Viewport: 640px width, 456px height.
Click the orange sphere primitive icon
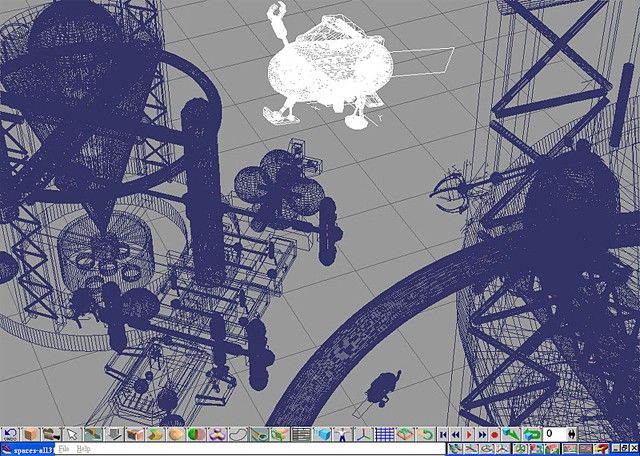174,435
